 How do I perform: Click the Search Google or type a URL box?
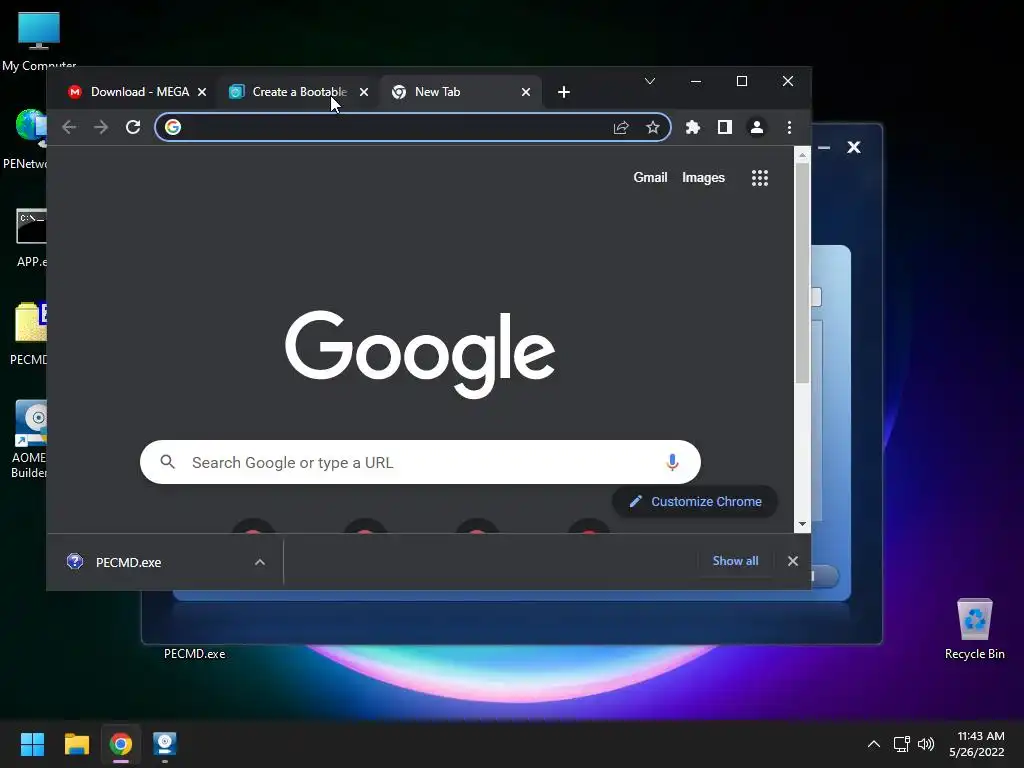click(x=420, y=462)
